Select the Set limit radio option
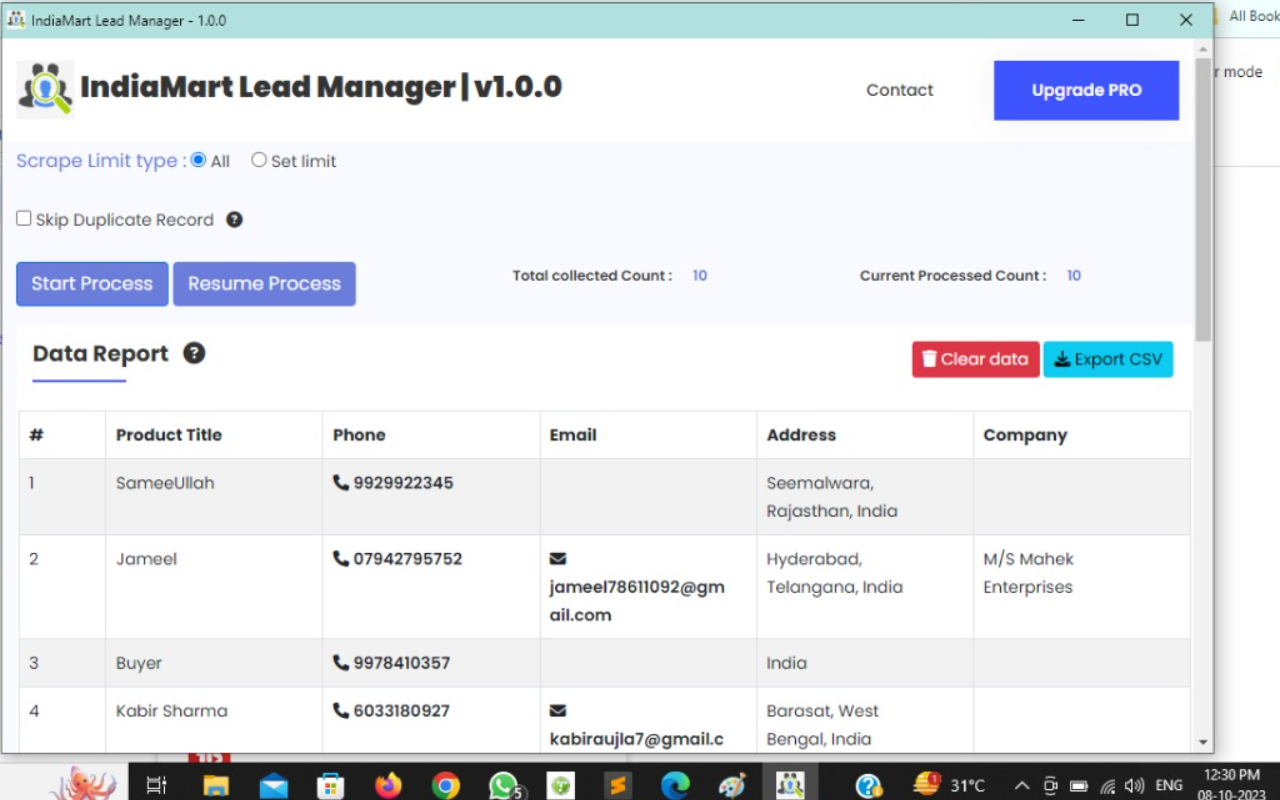This screenshot has width=1280, height=800. [259, 160]
